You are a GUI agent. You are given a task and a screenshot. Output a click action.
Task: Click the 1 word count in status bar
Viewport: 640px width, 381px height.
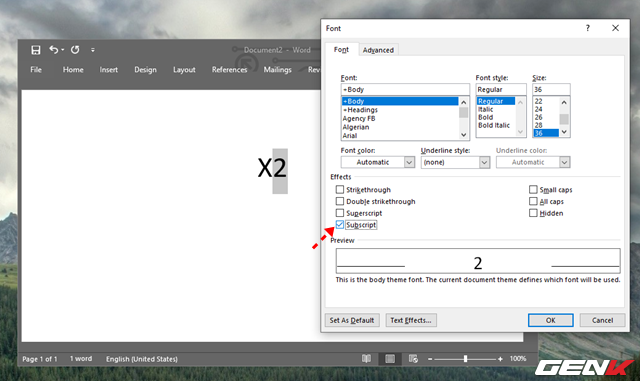(x=81, y=359)
